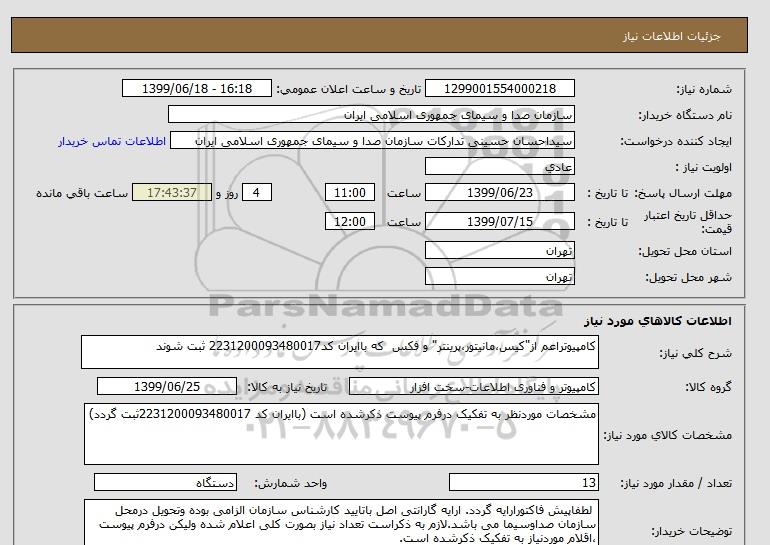Click the response deadline date 1399/06/23

[499, 192]
